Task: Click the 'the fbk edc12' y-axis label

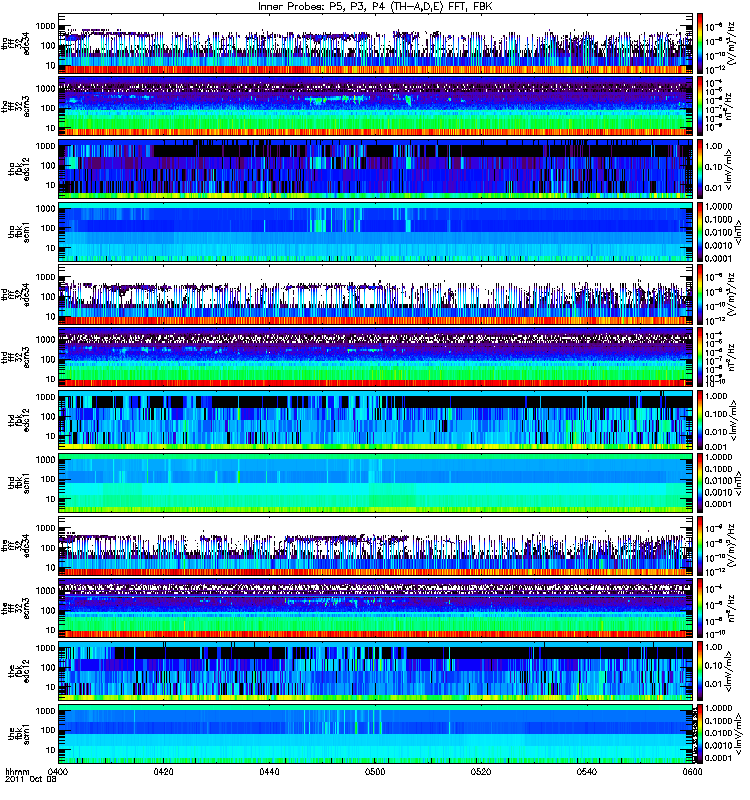Action: coord(19,671)
